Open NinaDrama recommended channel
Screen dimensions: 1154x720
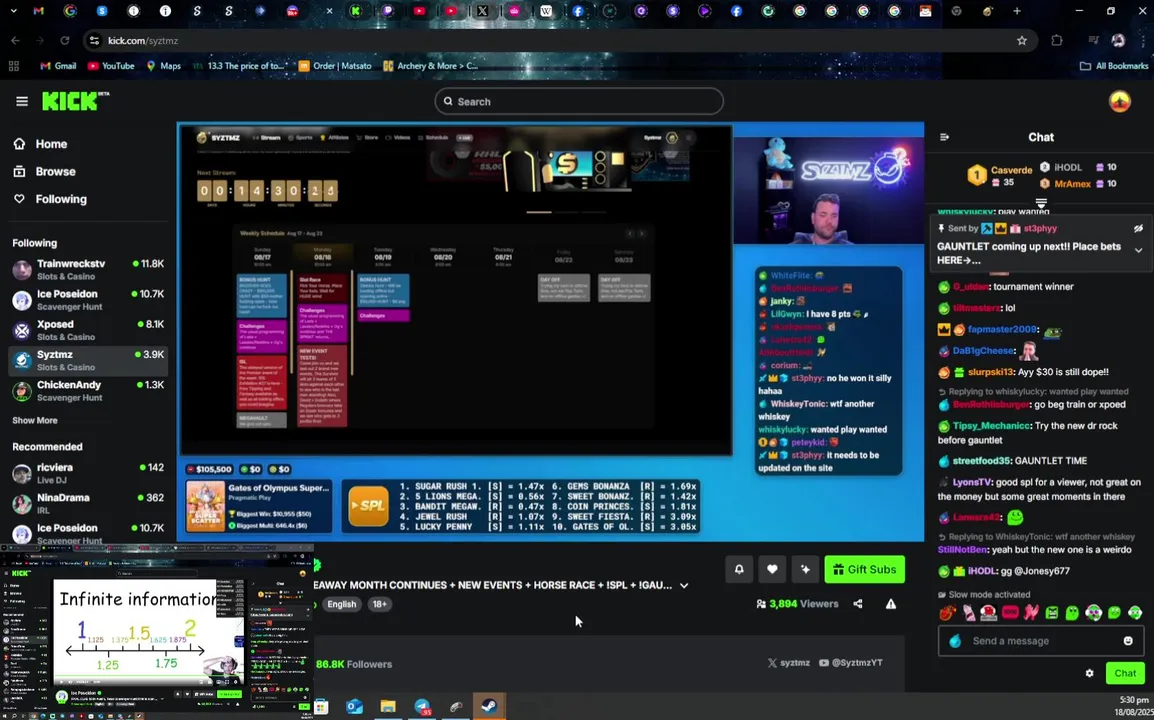88,504
